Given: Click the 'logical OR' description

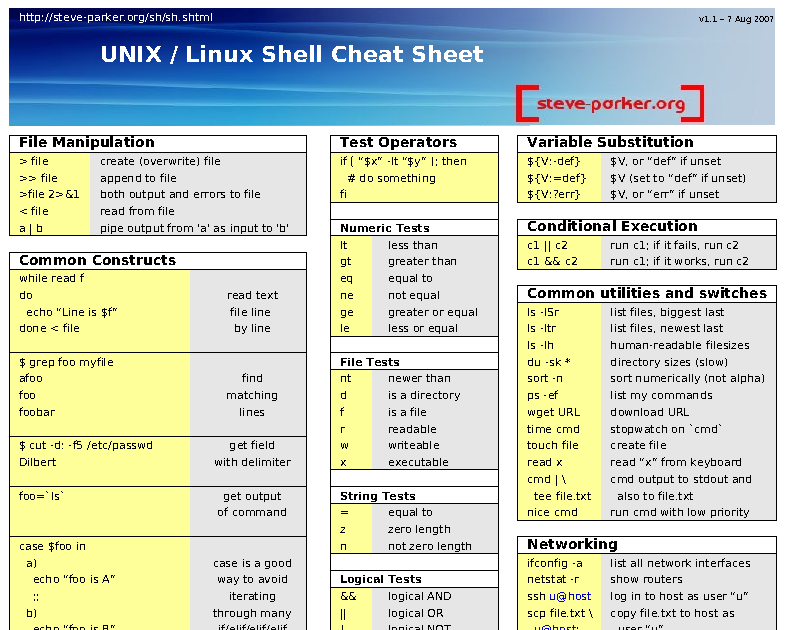Looking at the screenshot, I should (x=415, y=613).
